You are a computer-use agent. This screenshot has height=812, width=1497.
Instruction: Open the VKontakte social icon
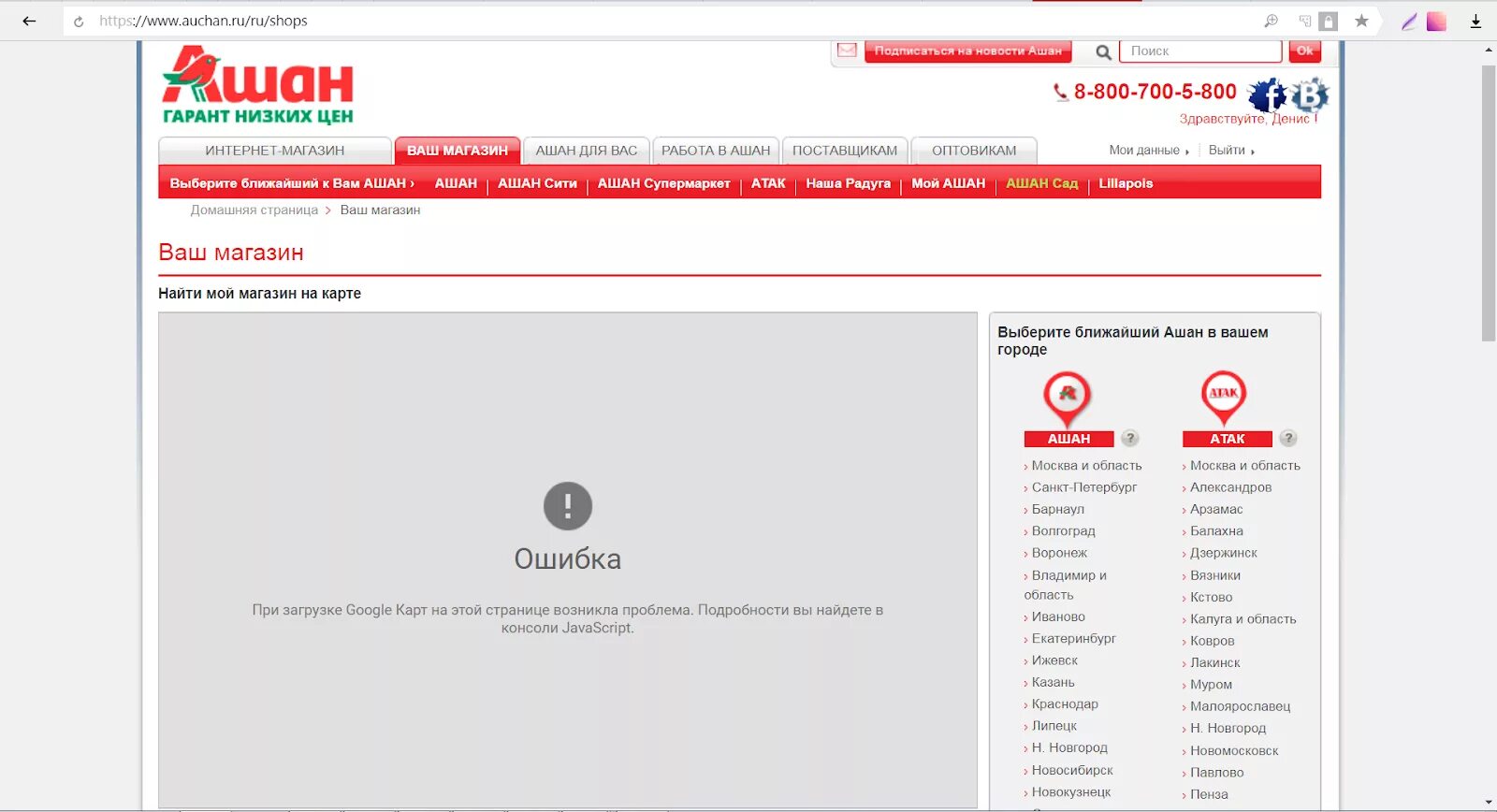(x=1310, y=94)
